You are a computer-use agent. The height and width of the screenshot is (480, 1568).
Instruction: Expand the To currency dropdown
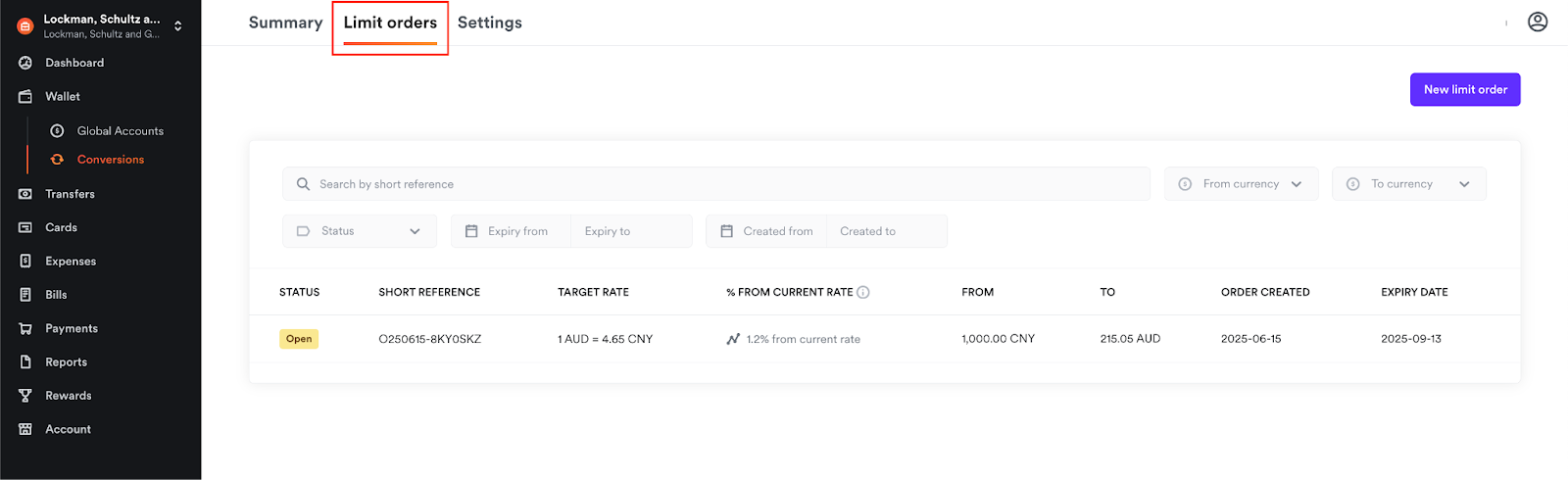coord(1408,184)
